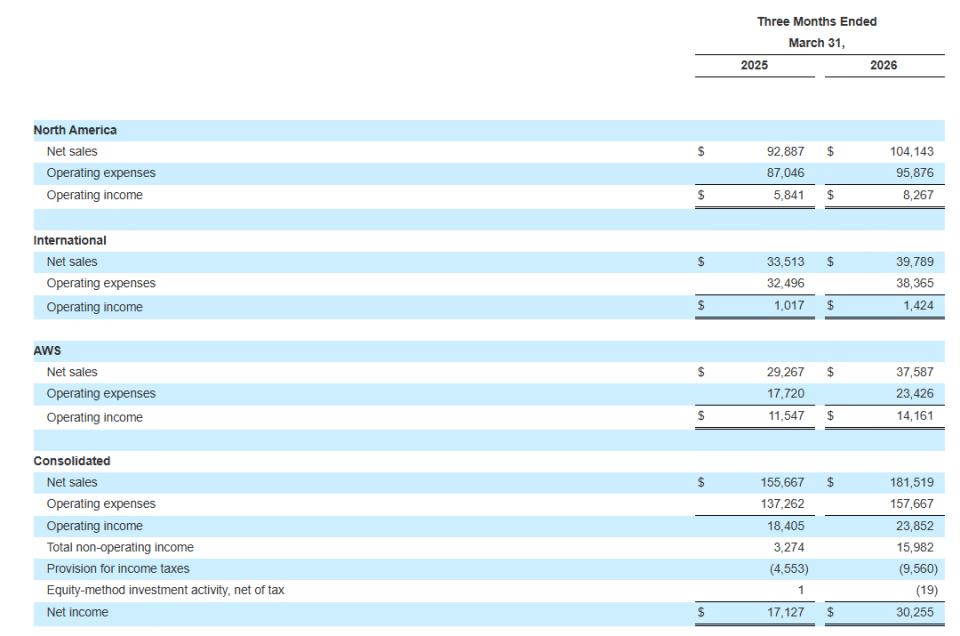This screenshot has width=960, height=636.
Task: Click the International section header
Action: [x=70, y=240]
